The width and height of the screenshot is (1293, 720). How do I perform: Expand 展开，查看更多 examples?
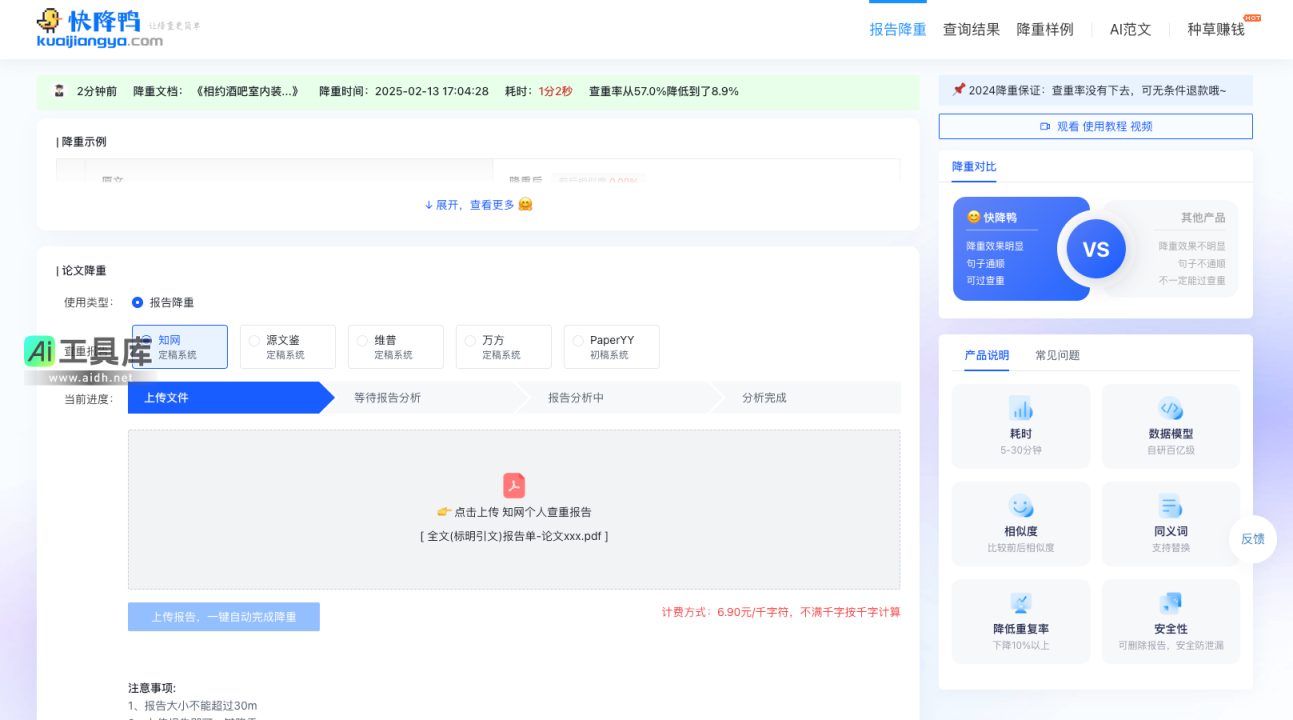477,204
